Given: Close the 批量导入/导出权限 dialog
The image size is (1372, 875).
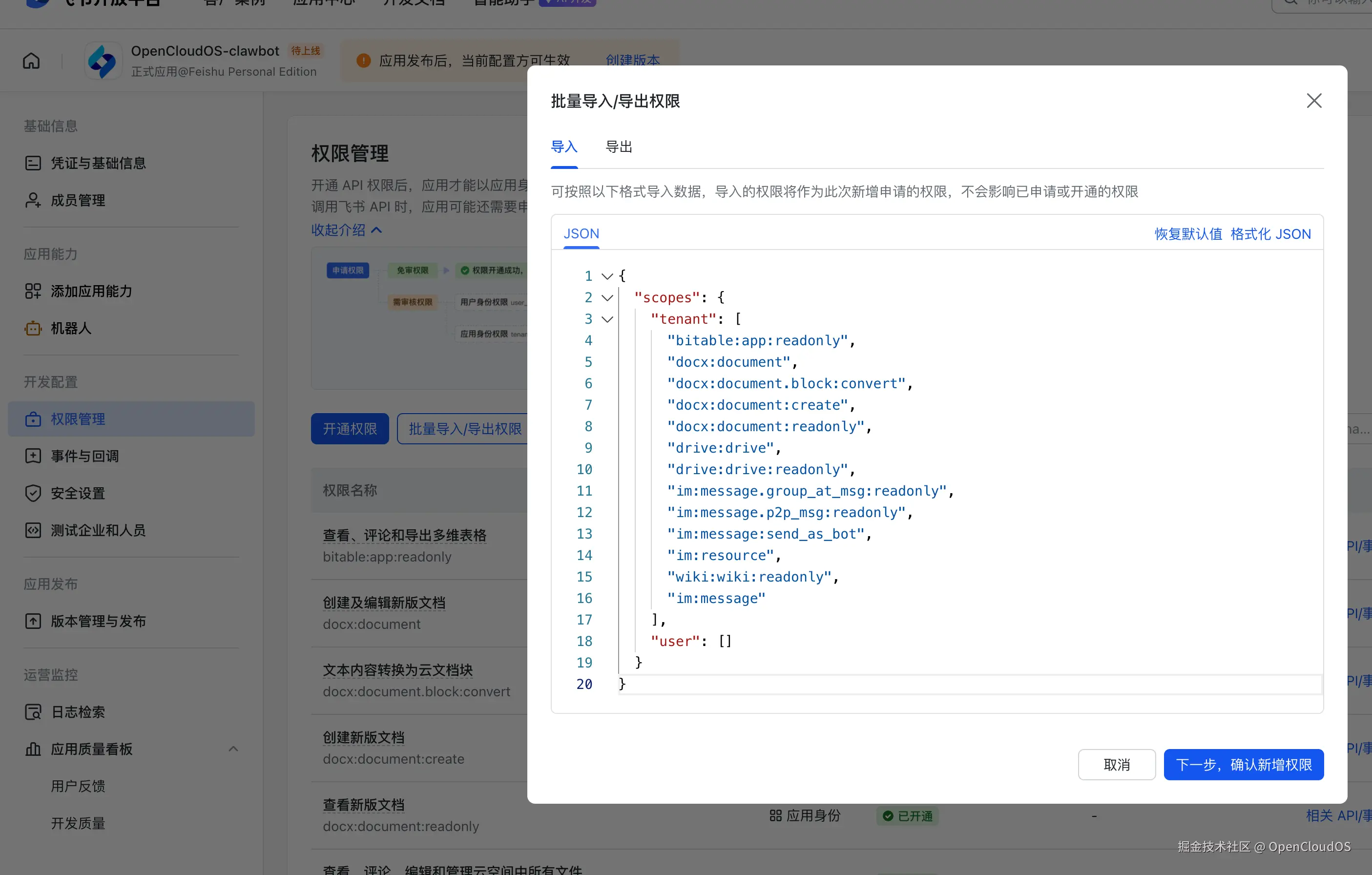Looking at the screenshot, I should click(x=1314, y=101).
